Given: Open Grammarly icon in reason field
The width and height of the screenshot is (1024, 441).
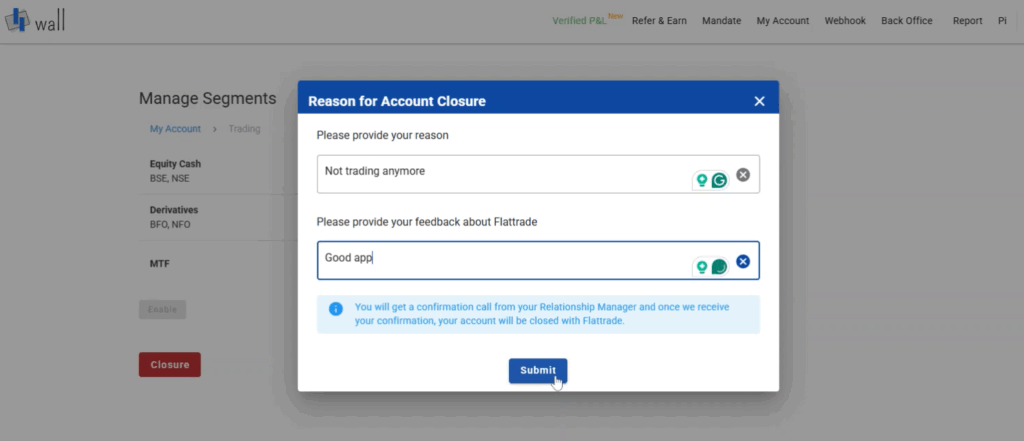Looking at the screenshot, I should click(719, 180).
